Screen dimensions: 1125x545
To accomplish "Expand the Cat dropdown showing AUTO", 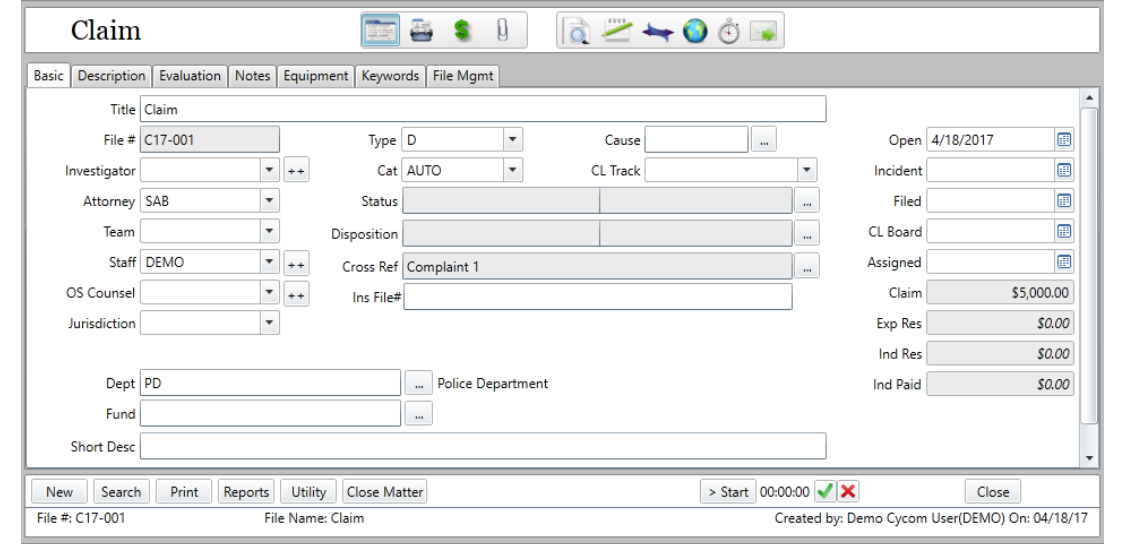I will pyautogui.click(x=512, y=171).
